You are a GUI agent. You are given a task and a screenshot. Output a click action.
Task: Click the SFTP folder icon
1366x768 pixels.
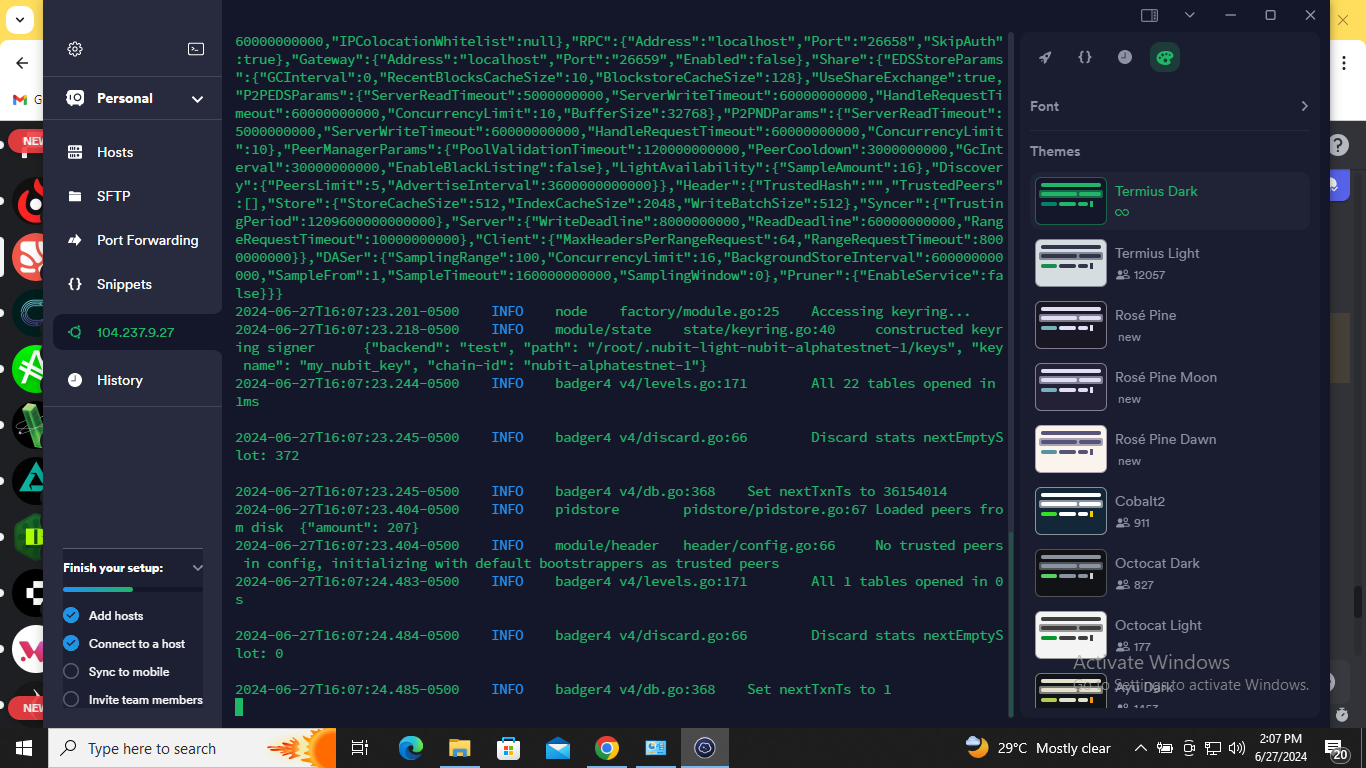[75, 196]
